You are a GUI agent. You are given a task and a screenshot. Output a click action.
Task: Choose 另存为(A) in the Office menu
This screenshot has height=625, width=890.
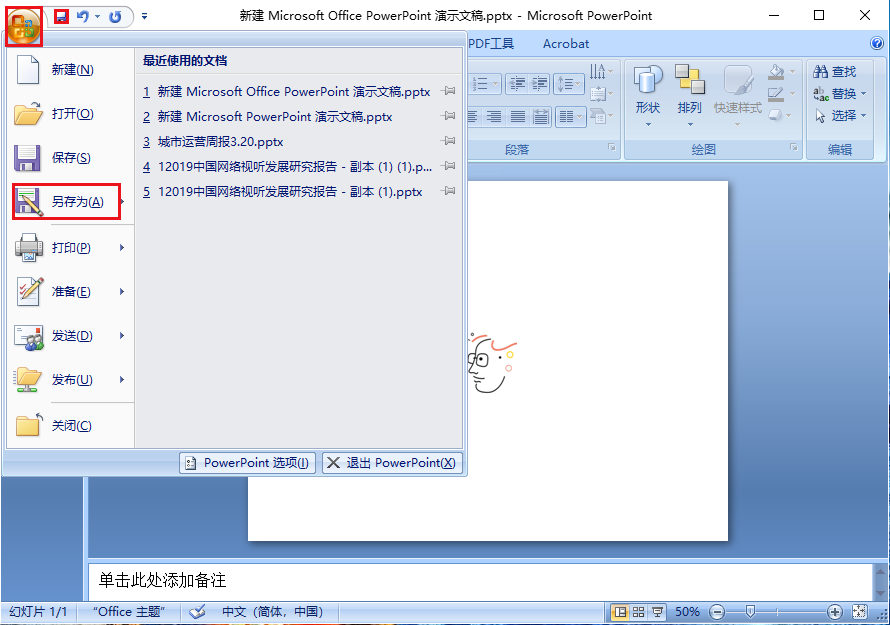pos(66,202)
